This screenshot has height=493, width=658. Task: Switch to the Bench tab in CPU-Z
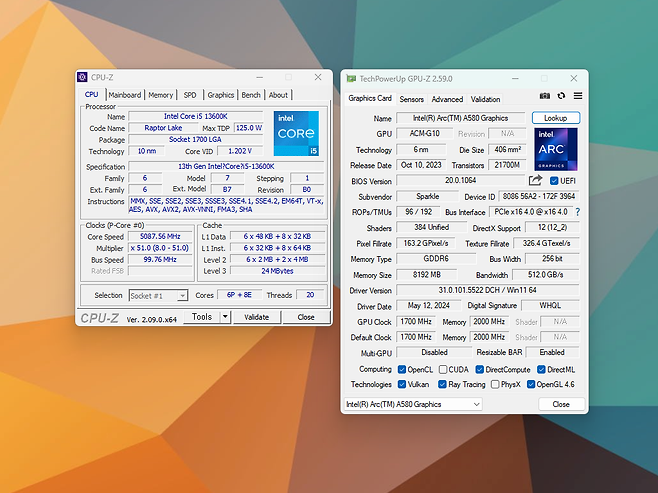(x=251, y=95)
